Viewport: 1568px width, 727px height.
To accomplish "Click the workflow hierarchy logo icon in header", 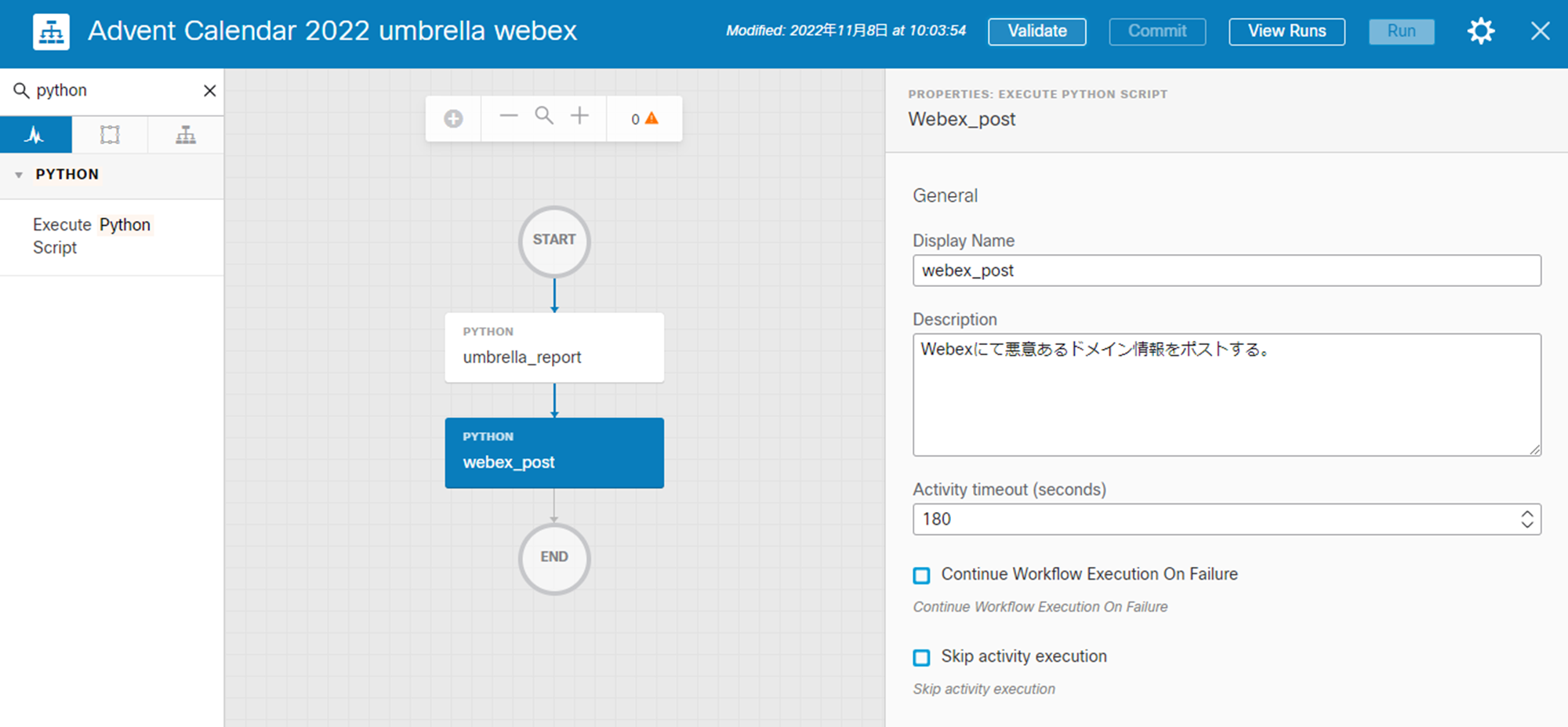I will pos(51,31).
